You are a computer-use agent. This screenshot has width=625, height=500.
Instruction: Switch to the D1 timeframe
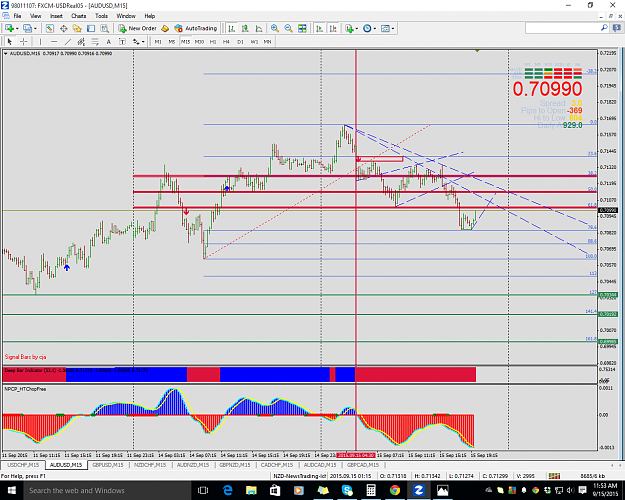[x=240, y=41]
